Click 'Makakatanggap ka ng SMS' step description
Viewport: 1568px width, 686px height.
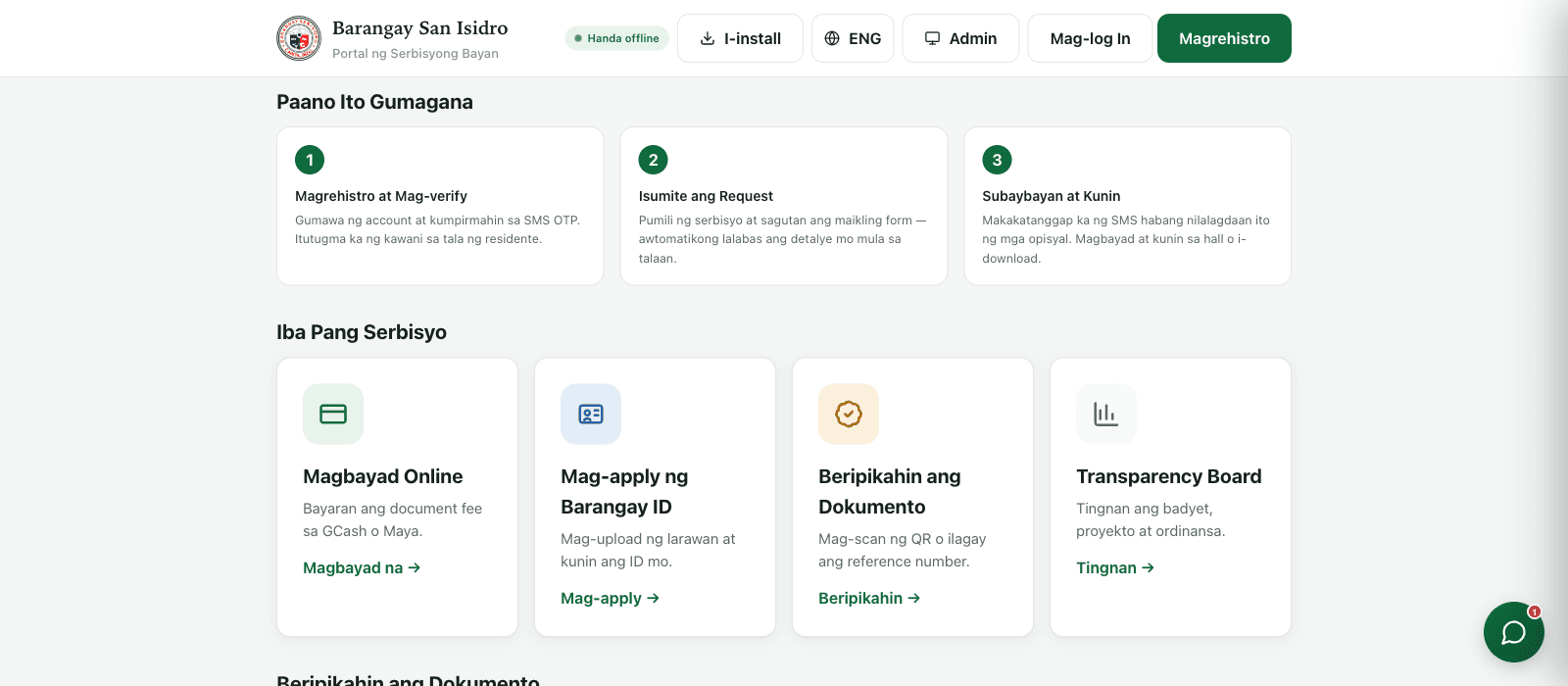pyautogui.click(x=1126, y=239)
